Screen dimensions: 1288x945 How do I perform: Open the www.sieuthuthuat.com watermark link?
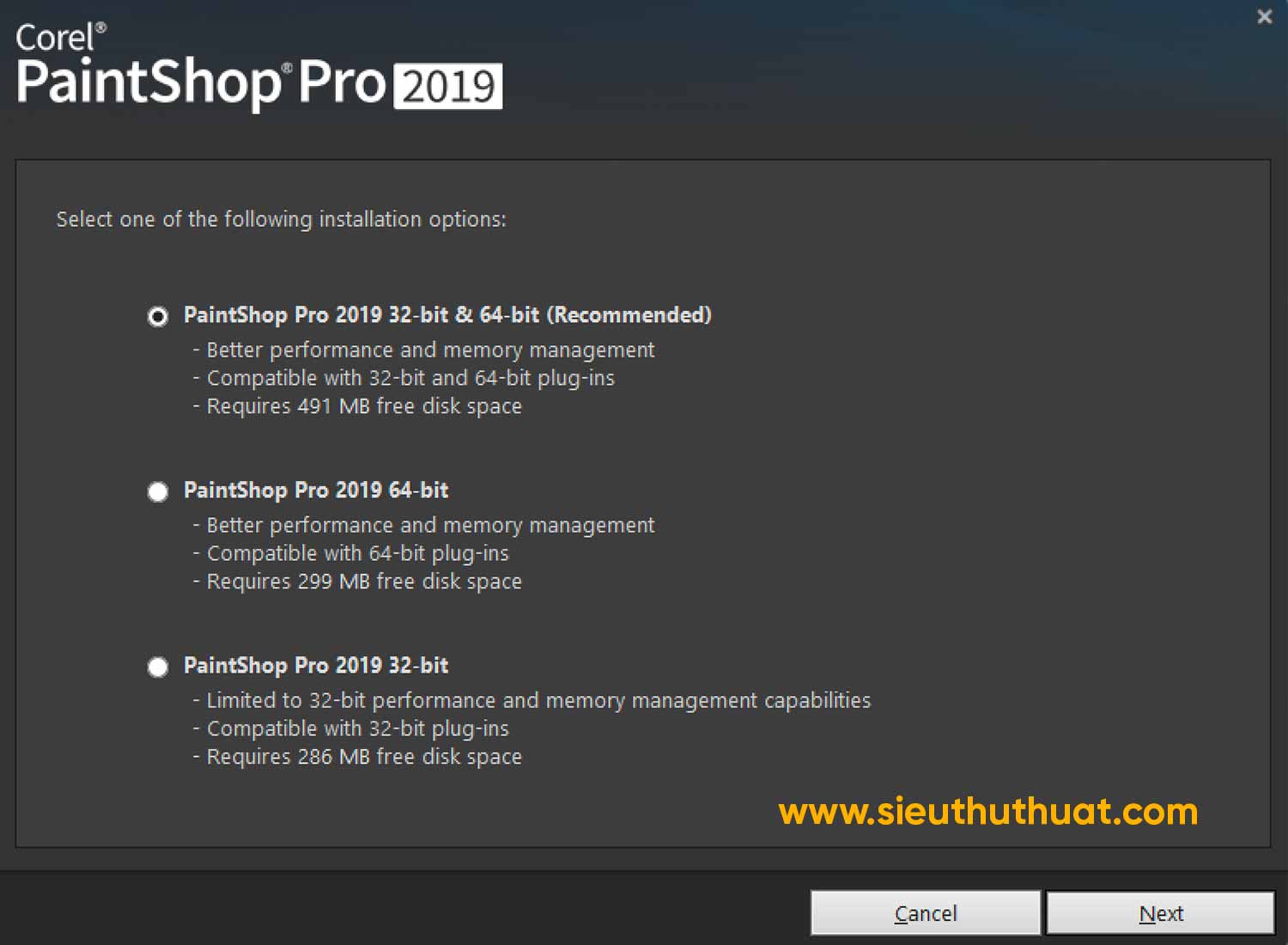(x=988, y=812)
